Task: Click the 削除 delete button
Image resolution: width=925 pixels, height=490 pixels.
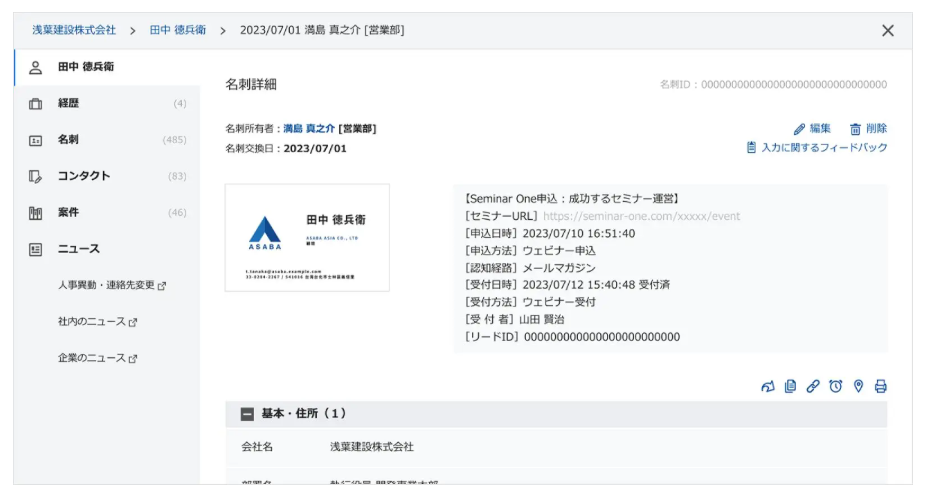Action: click(868, 129)
